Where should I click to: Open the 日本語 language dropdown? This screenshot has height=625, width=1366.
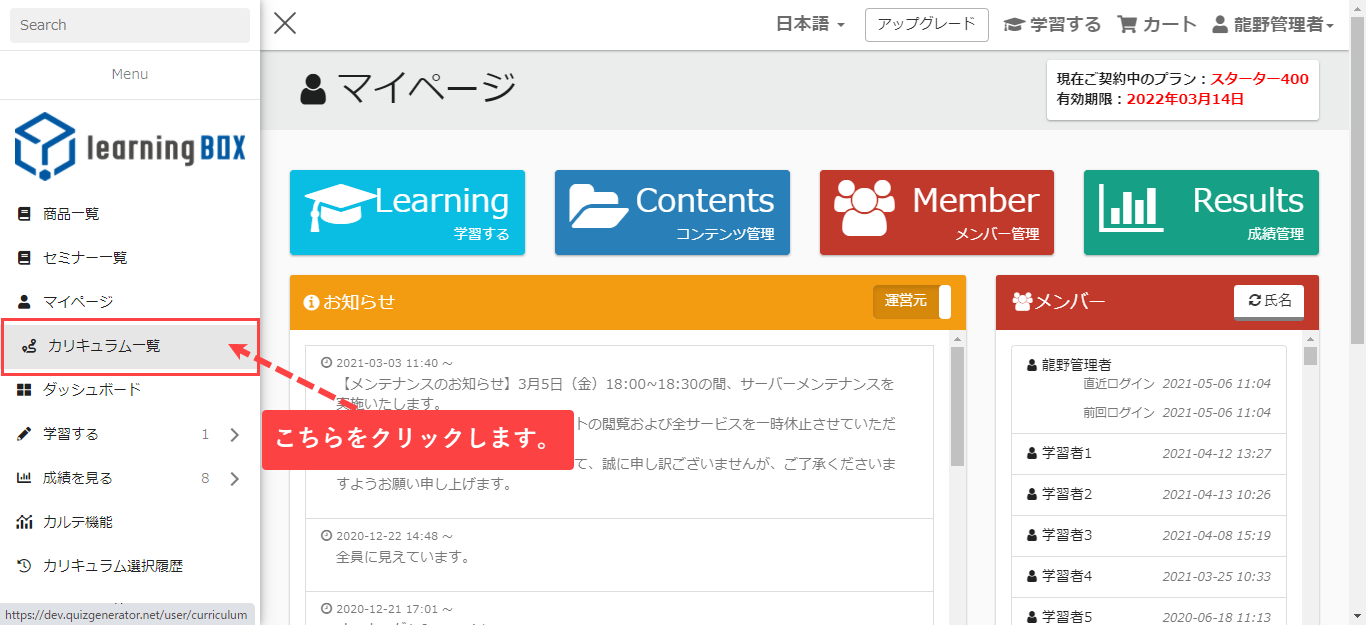pyautogui.click(x=810, y=25)
